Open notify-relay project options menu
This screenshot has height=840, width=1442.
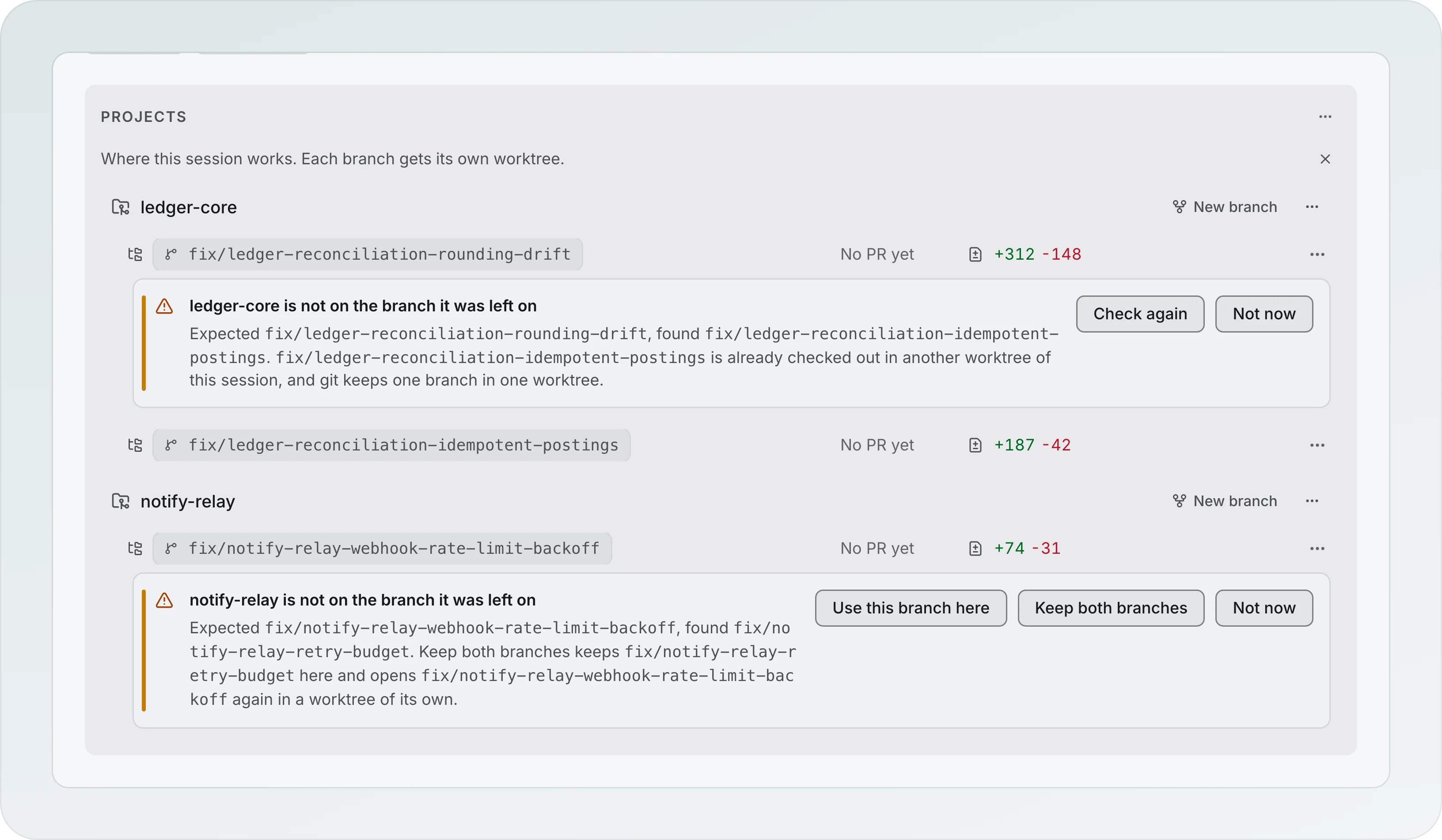point(1312,501)
